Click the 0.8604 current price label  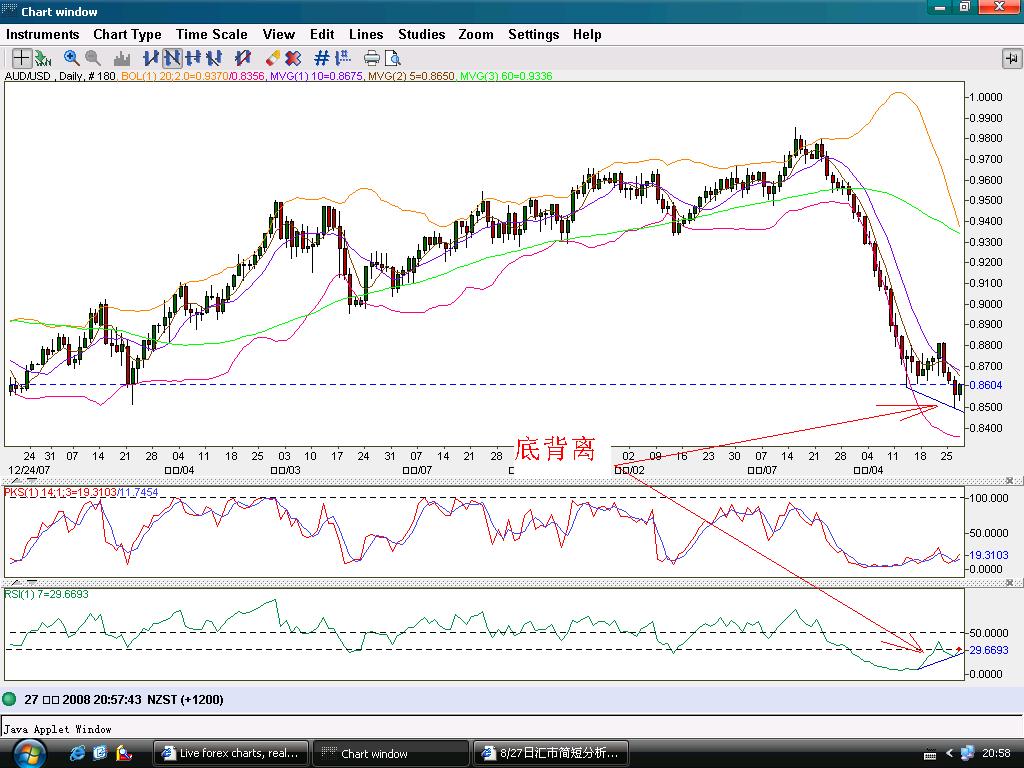[986, 385]
